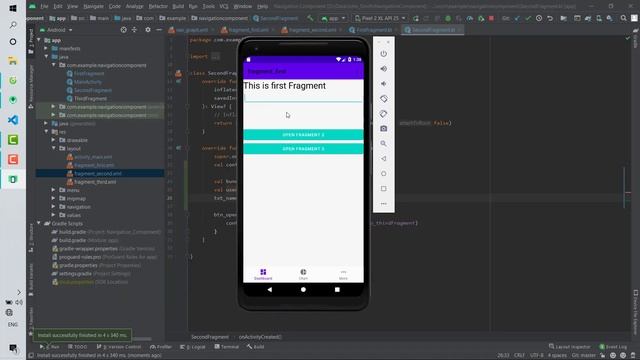640x360 pixels.
Task: Open the Navigate menu
Action: pyautogui.click(x=93, y=7)
